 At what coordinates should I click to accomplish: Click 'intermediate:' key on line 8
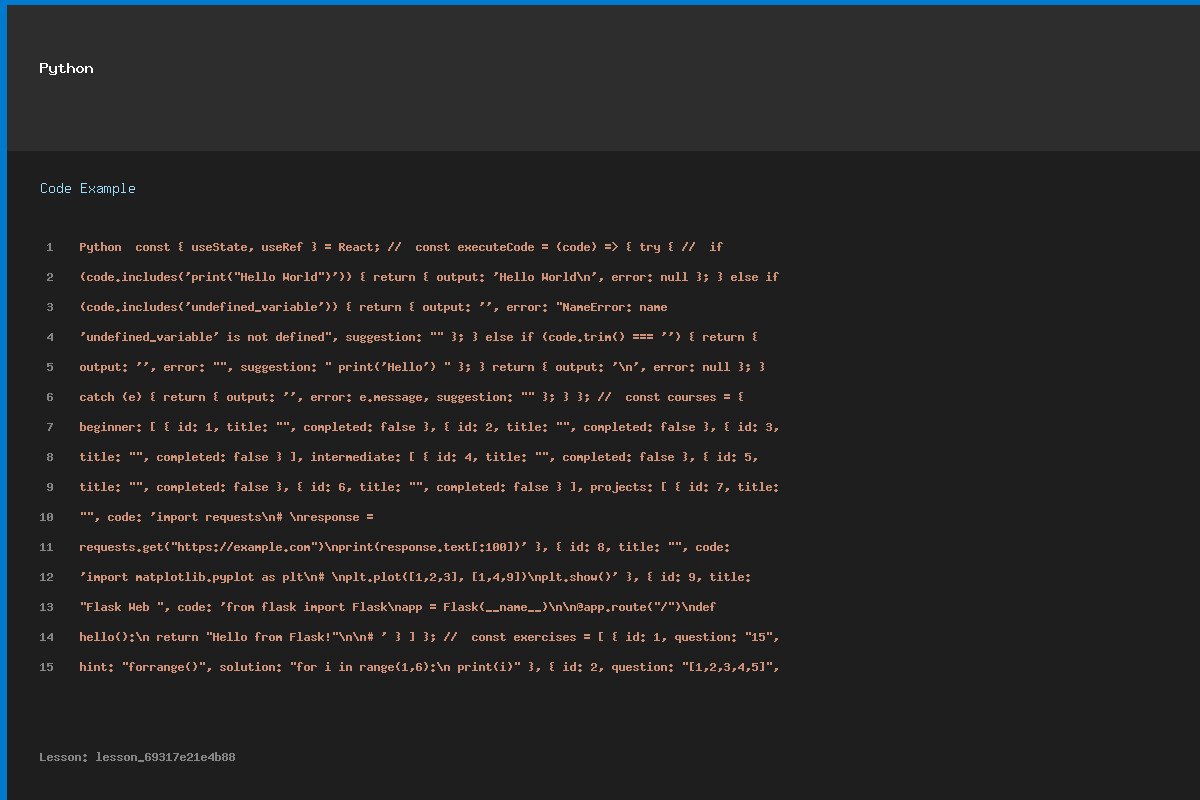pos(356,457)
